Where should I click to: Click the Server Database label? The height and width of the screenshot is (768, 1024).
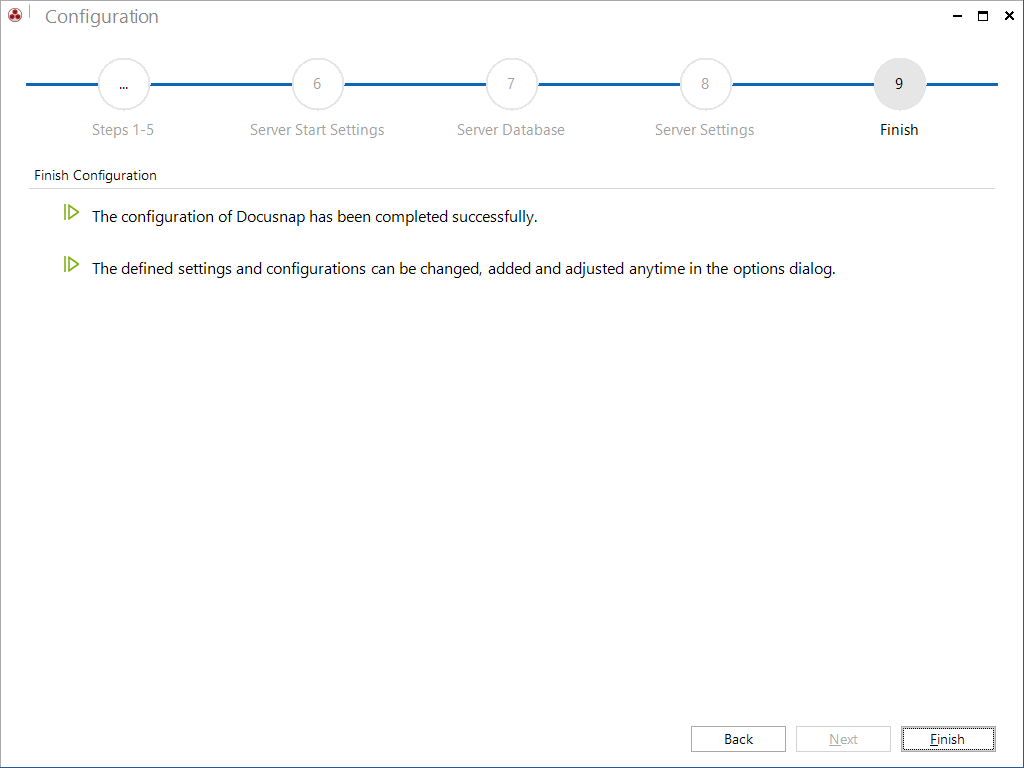(x=511, y=130)
